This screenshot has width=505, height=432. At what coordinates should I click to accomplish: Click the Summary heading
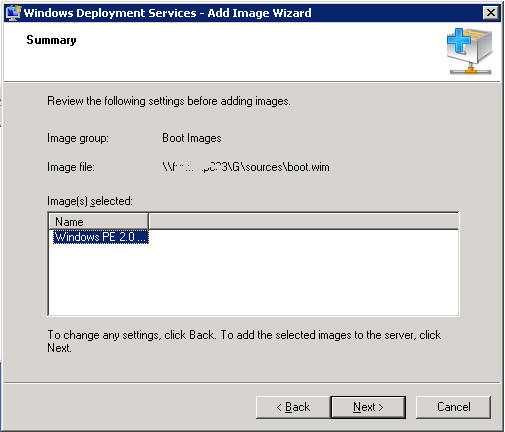(51, 40)
